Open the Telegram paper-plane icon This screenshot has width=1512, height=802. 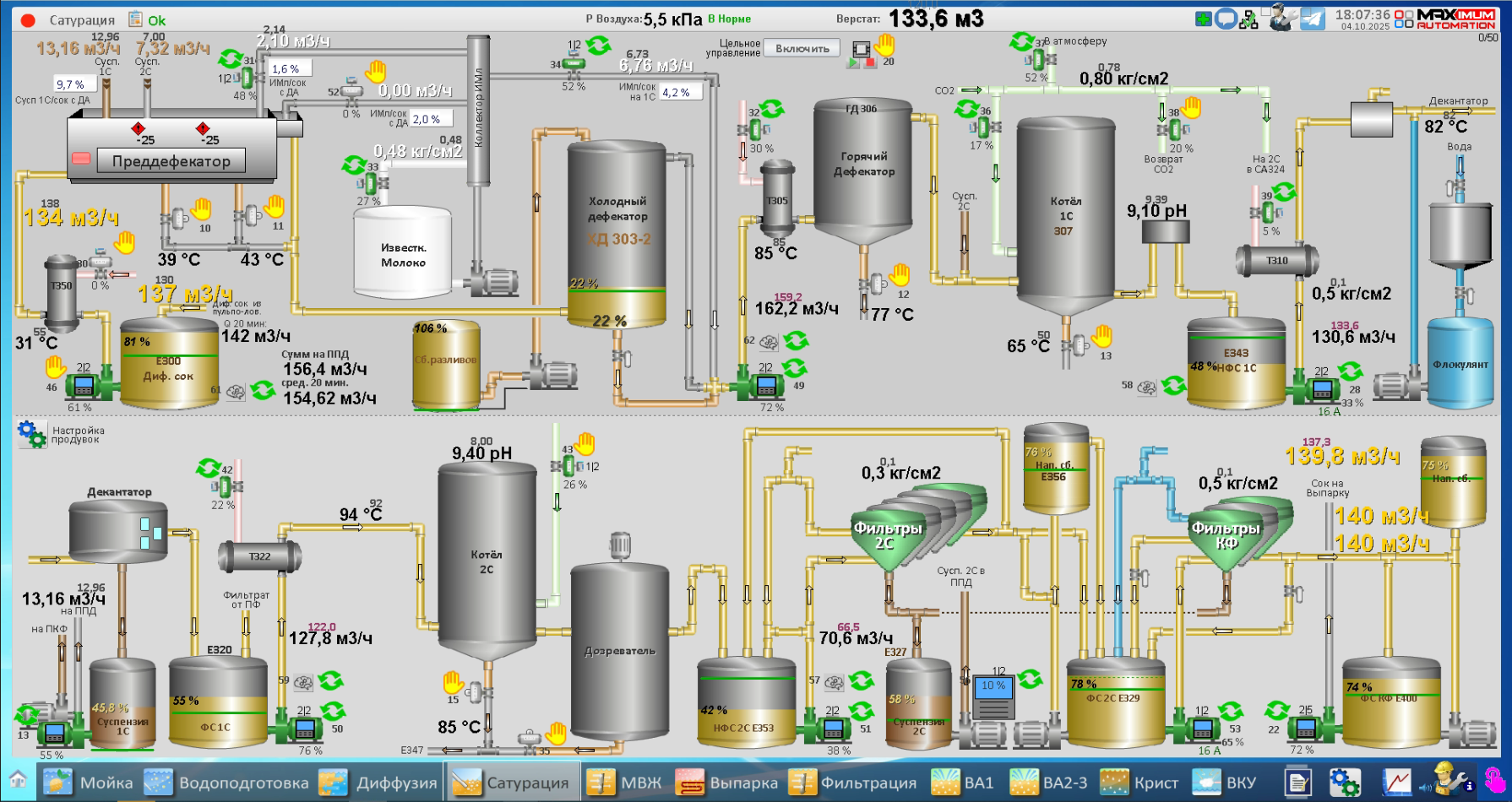tap(1312, 19)
